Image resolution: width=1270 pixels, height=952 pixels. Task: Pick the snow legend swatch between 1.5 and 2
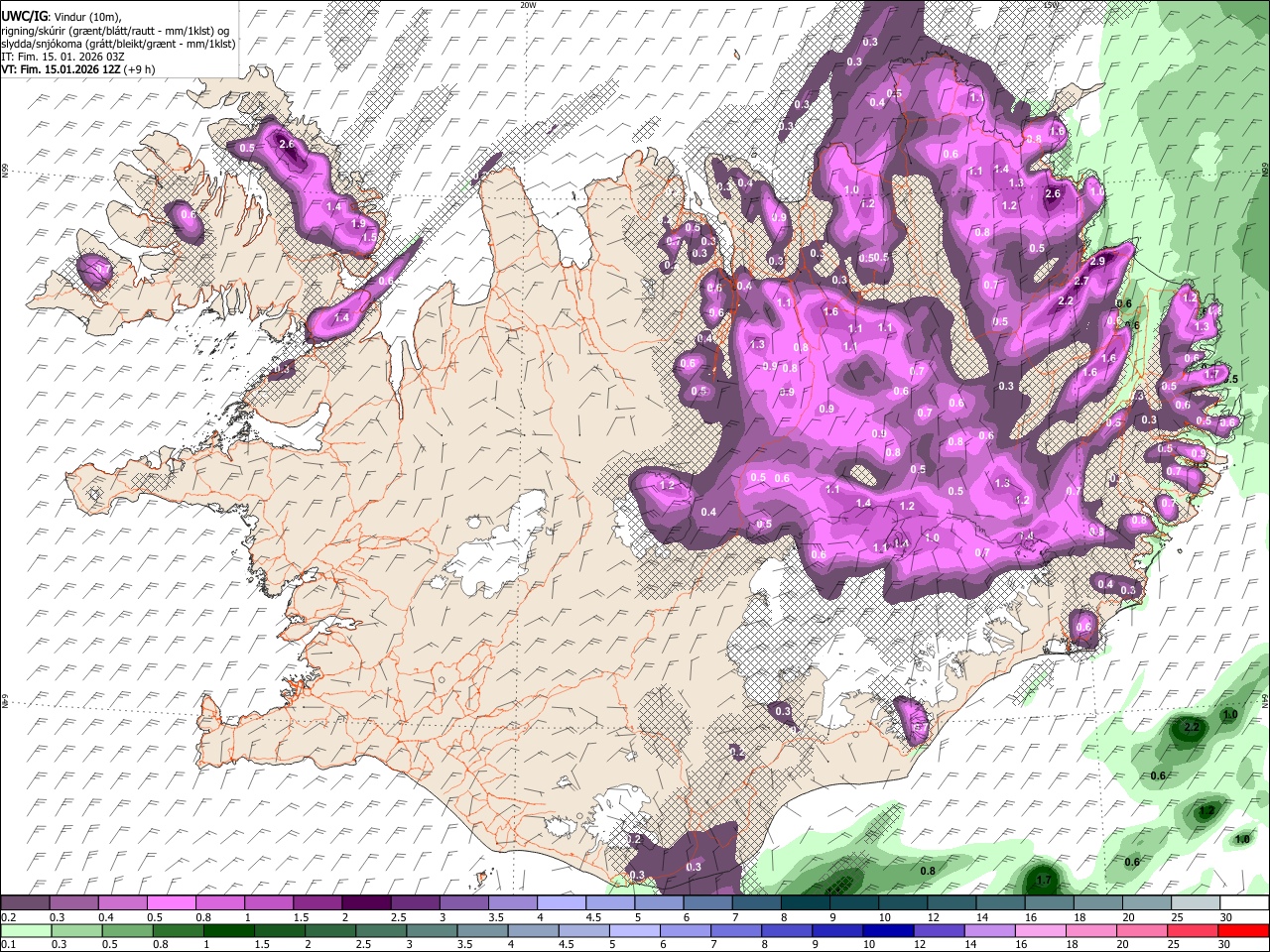[x=317, y=903]
